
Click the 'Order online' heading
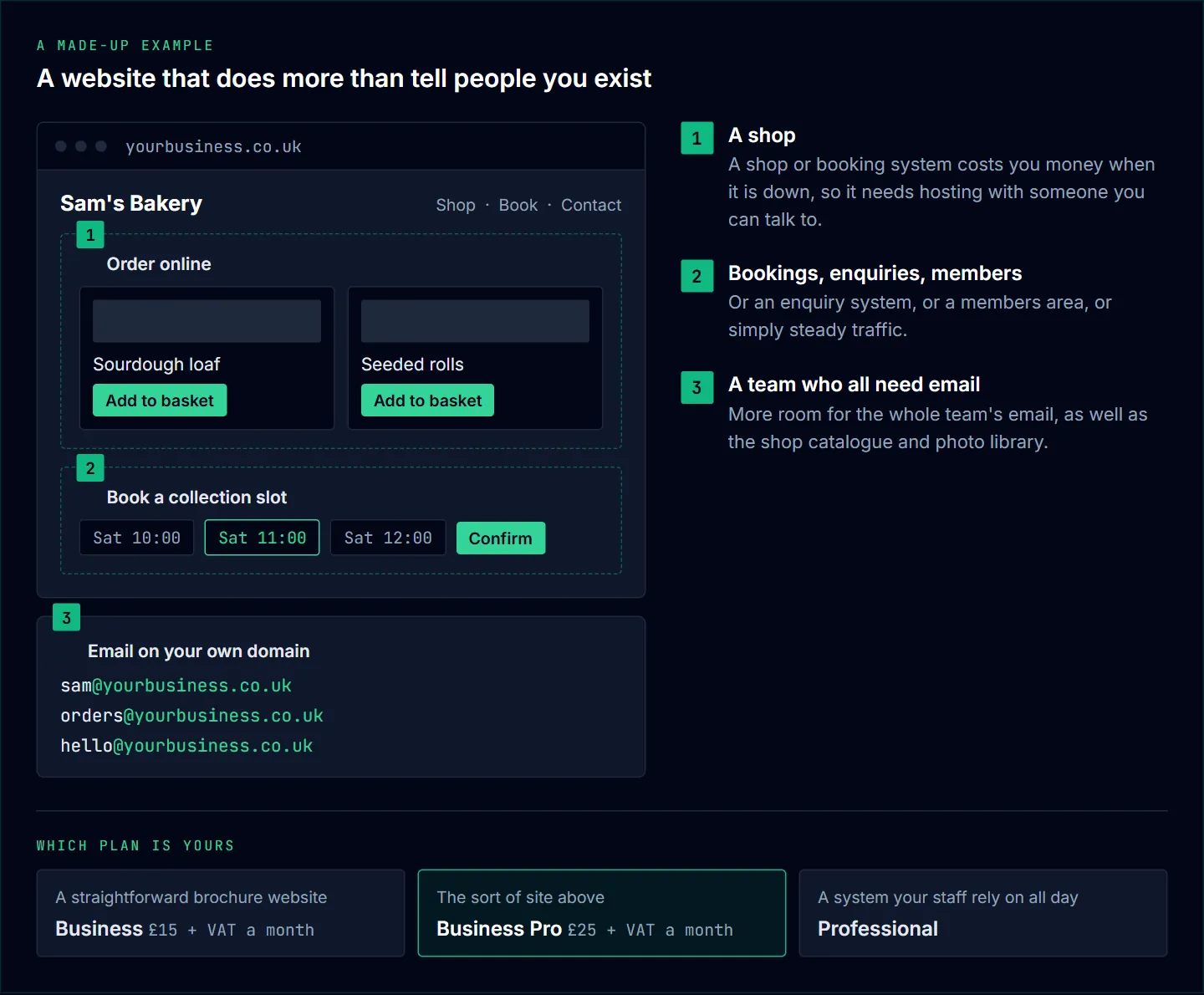click(x=159, y=264)
